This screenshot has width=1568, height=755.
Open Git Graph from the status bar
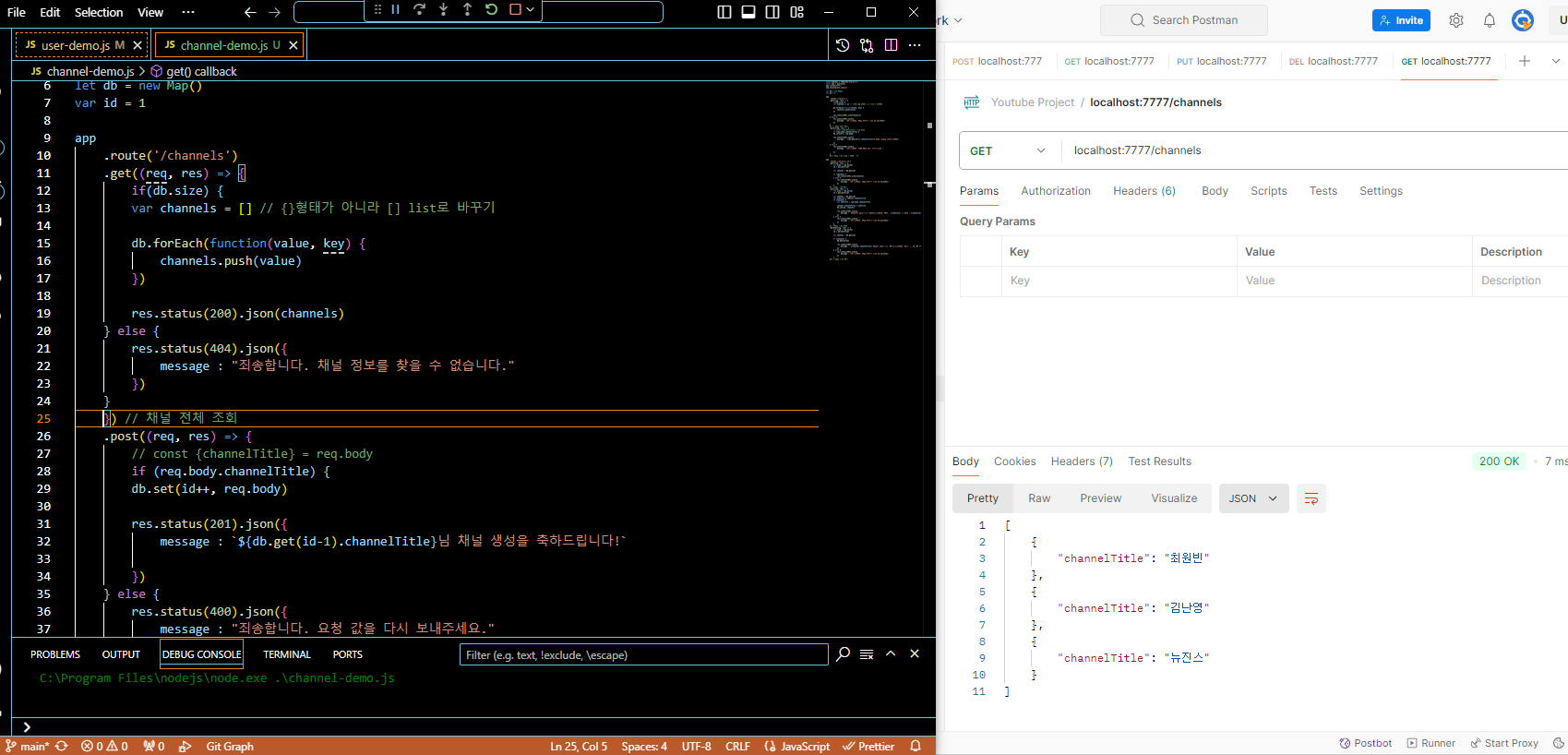coord(230,746)
